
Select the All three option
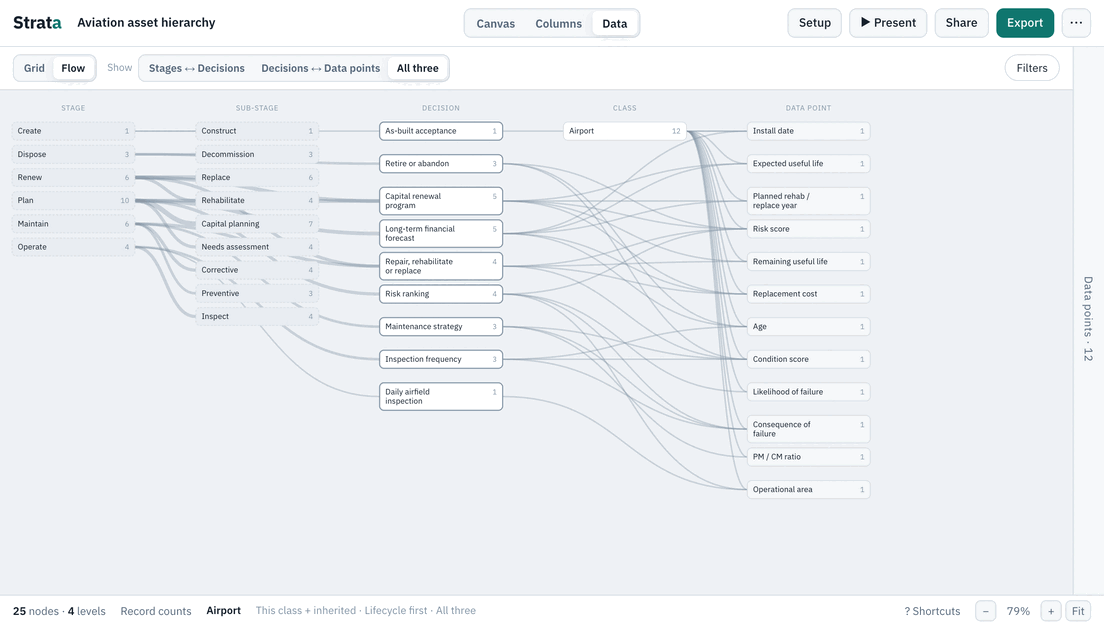coord(418,68)
